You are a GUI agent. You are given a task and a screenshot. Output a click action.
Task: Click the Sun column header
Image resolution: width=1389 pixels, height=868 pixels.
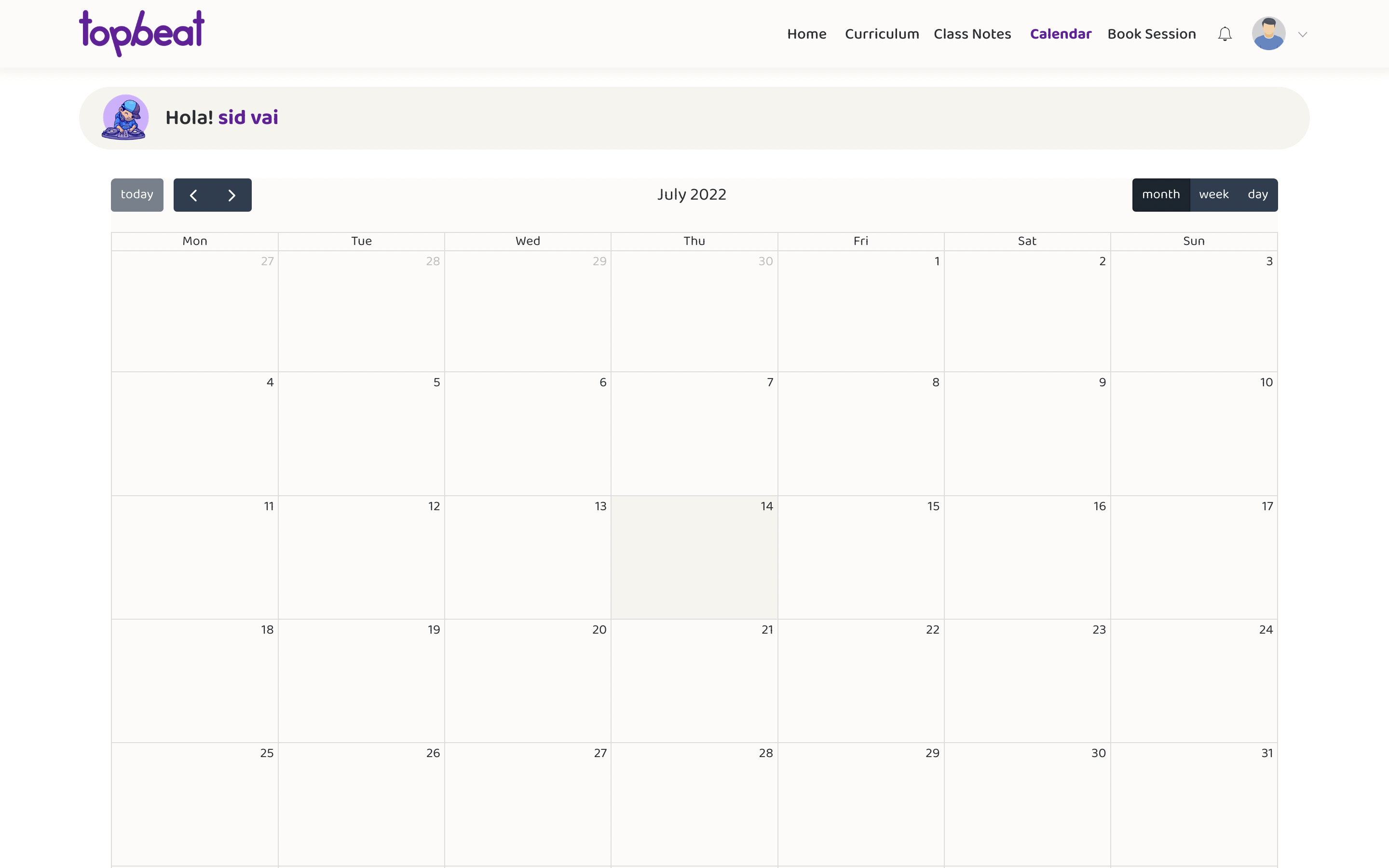[x=1193, y=241]
